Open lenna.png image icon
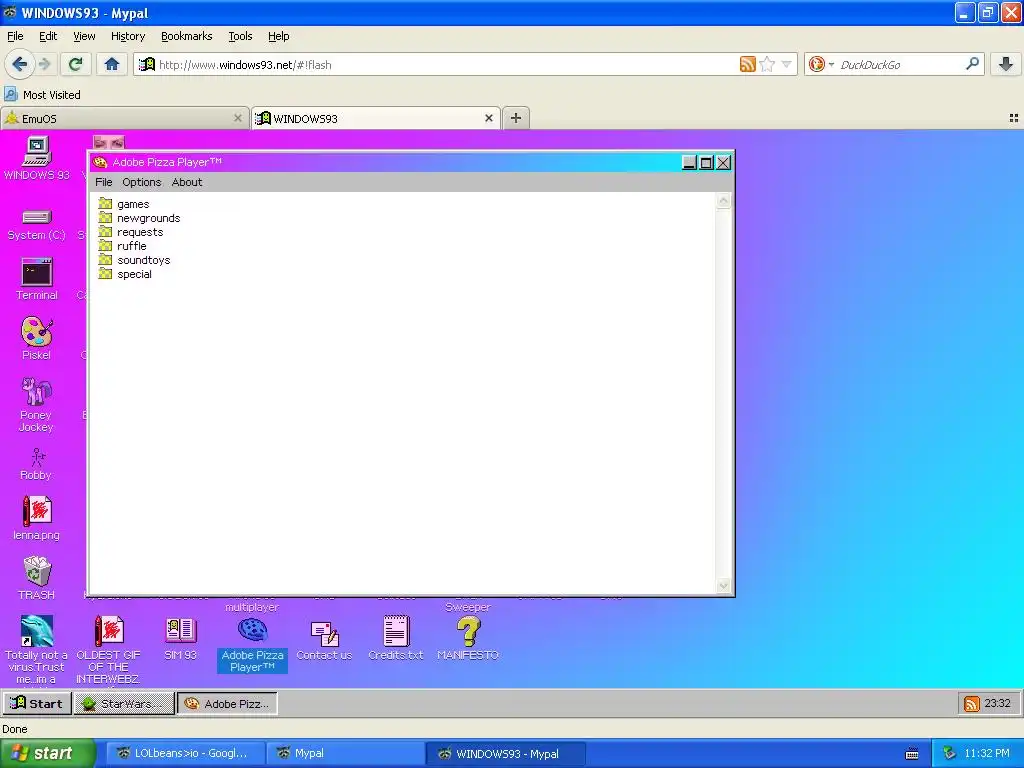The image size is (1024, 768). 37,519
